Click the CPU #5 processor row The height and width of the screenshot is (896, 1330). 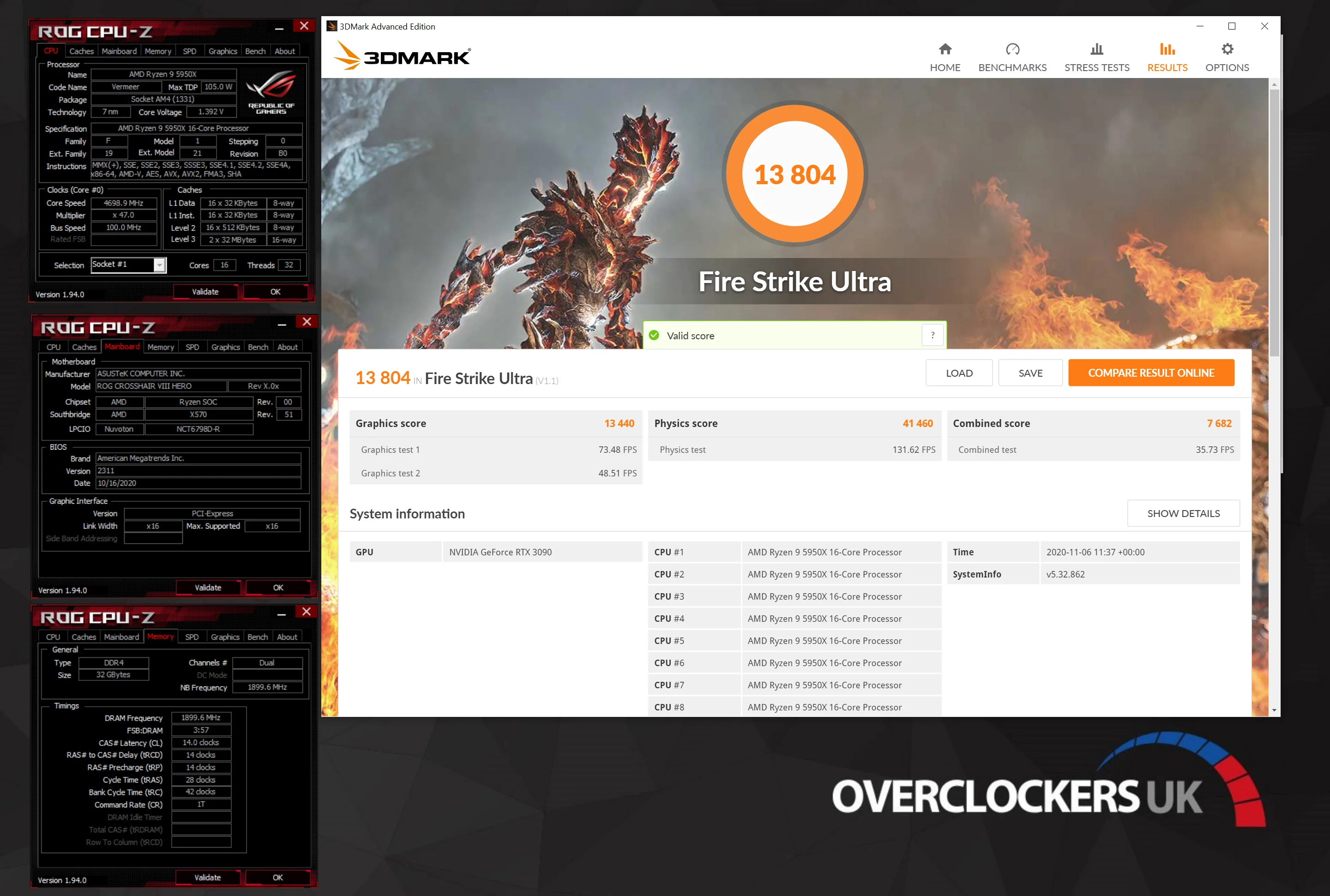[794, 641]
